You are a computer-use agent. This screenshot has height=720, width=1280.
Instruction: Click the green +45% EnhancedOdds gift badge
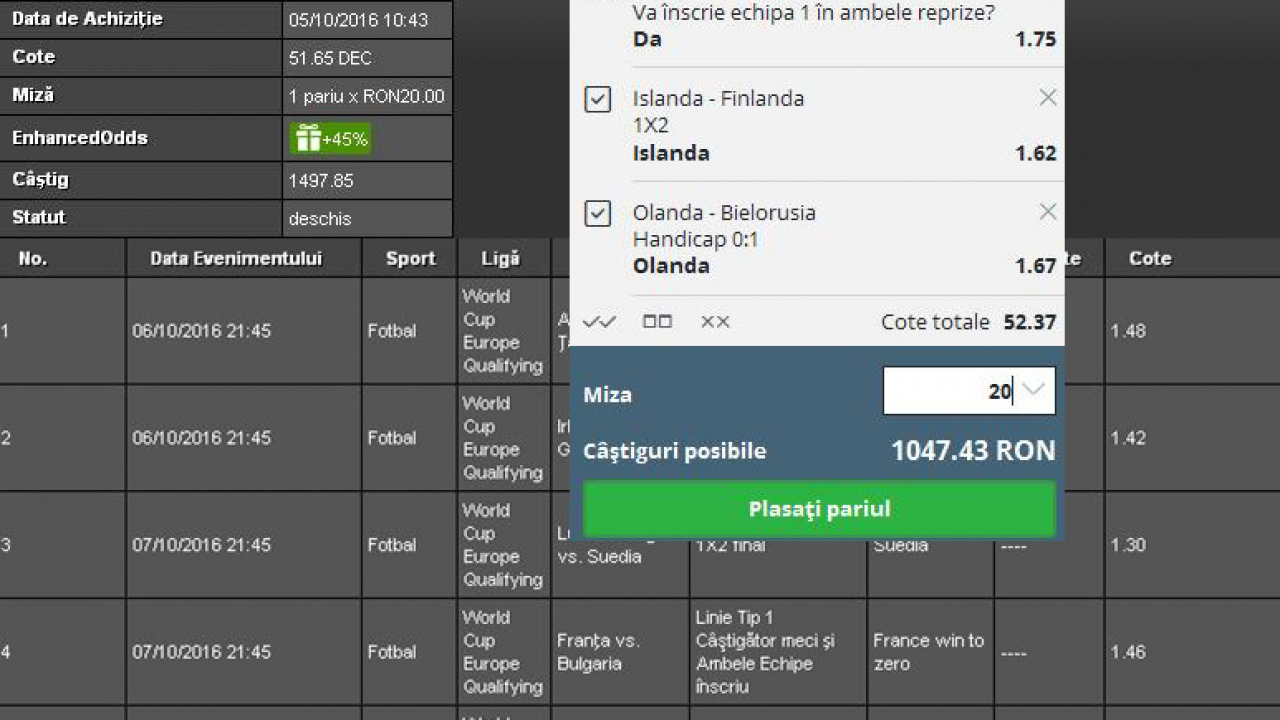click(331, 139)
